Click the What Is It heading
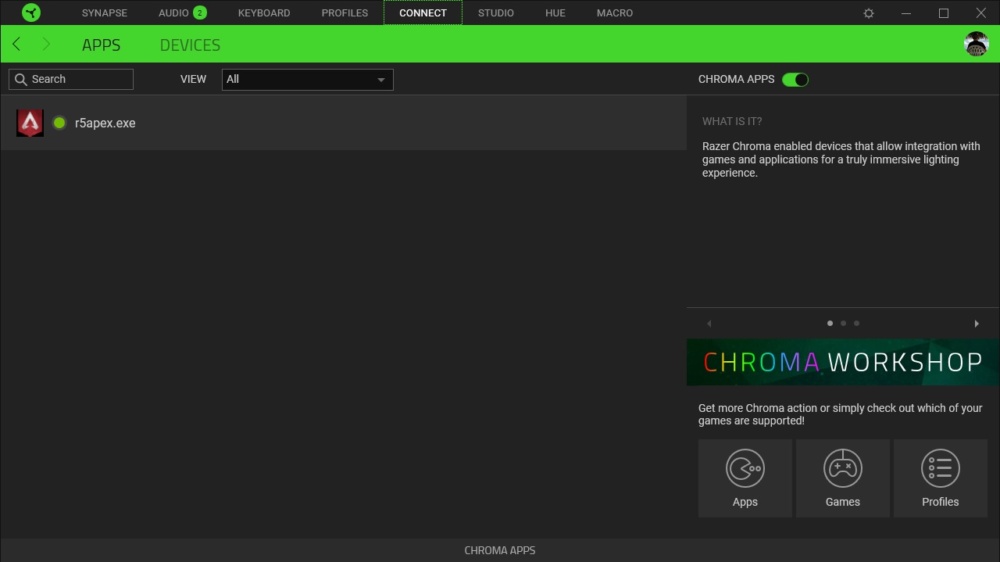The image size is (1000, 562). [732, 121]
